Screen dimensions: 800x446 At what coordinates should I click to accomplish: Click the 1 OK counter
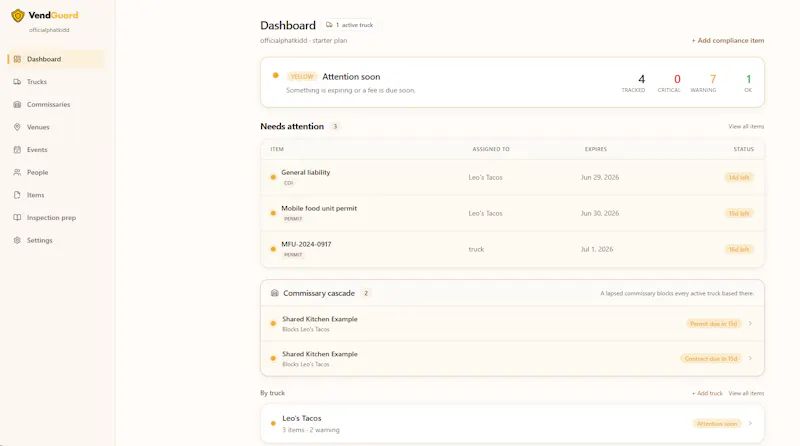click(x=748, y=83)
